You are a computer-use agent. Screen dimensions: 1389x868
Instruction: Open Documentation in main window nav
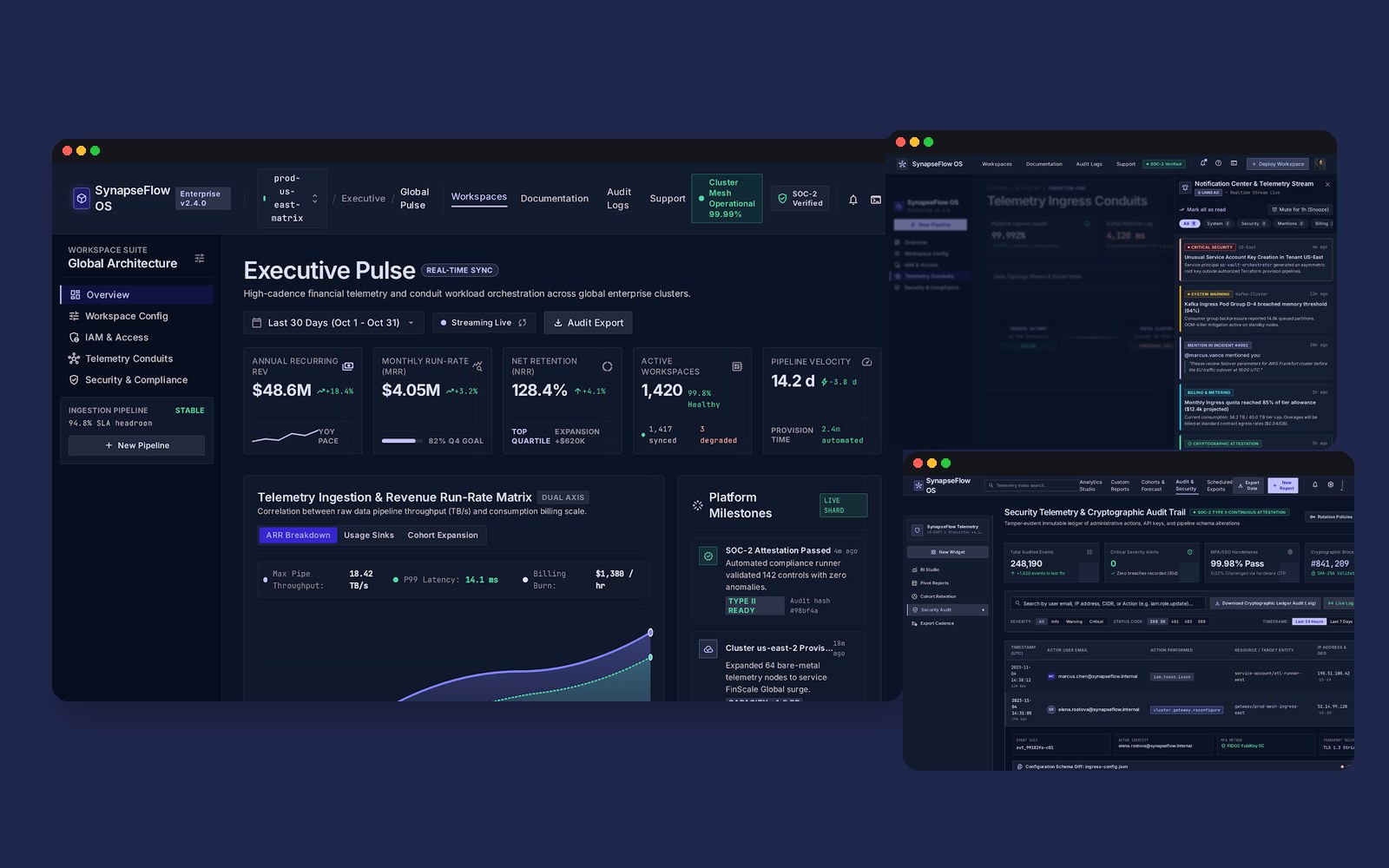coord(554,199)
